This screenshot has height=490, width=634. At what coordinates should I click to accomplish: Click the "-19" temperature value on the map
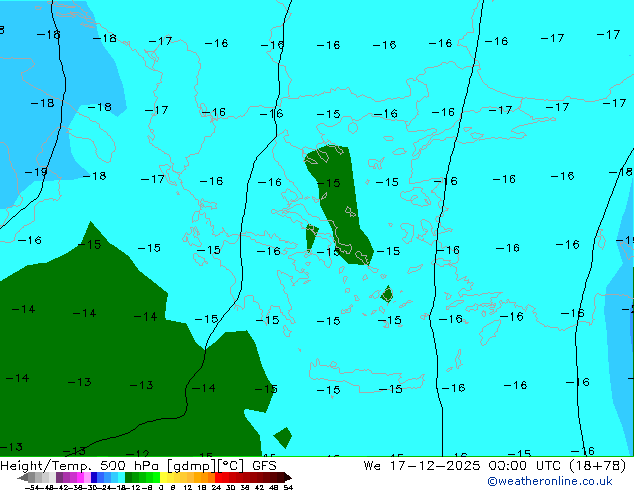36,172
